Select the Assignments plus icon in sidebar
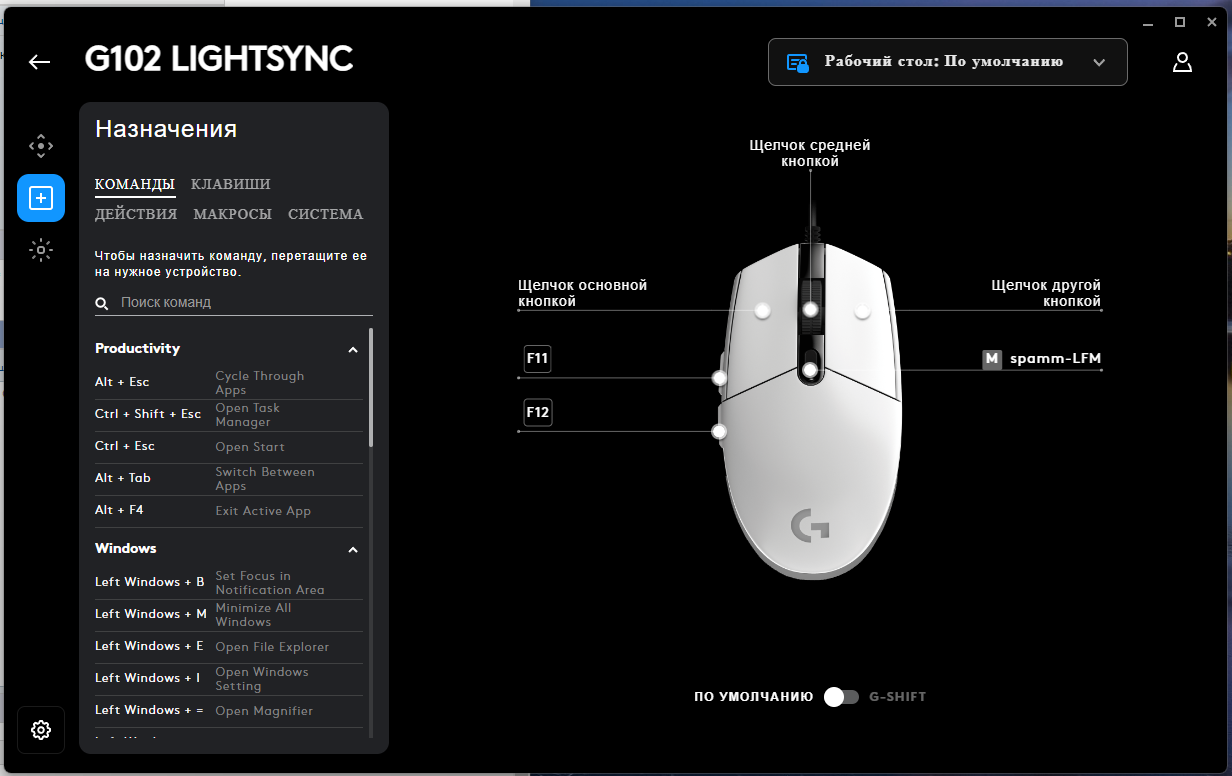The image size is (1232, 776). 41,198
